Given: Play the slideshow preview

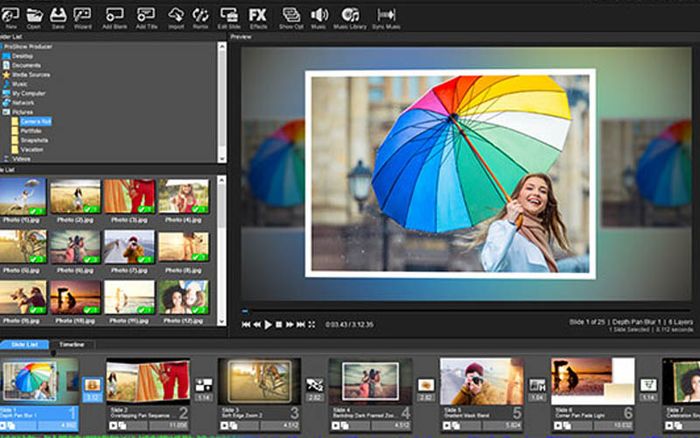Looking at the screenshot, I should click(x=268, y=325).
